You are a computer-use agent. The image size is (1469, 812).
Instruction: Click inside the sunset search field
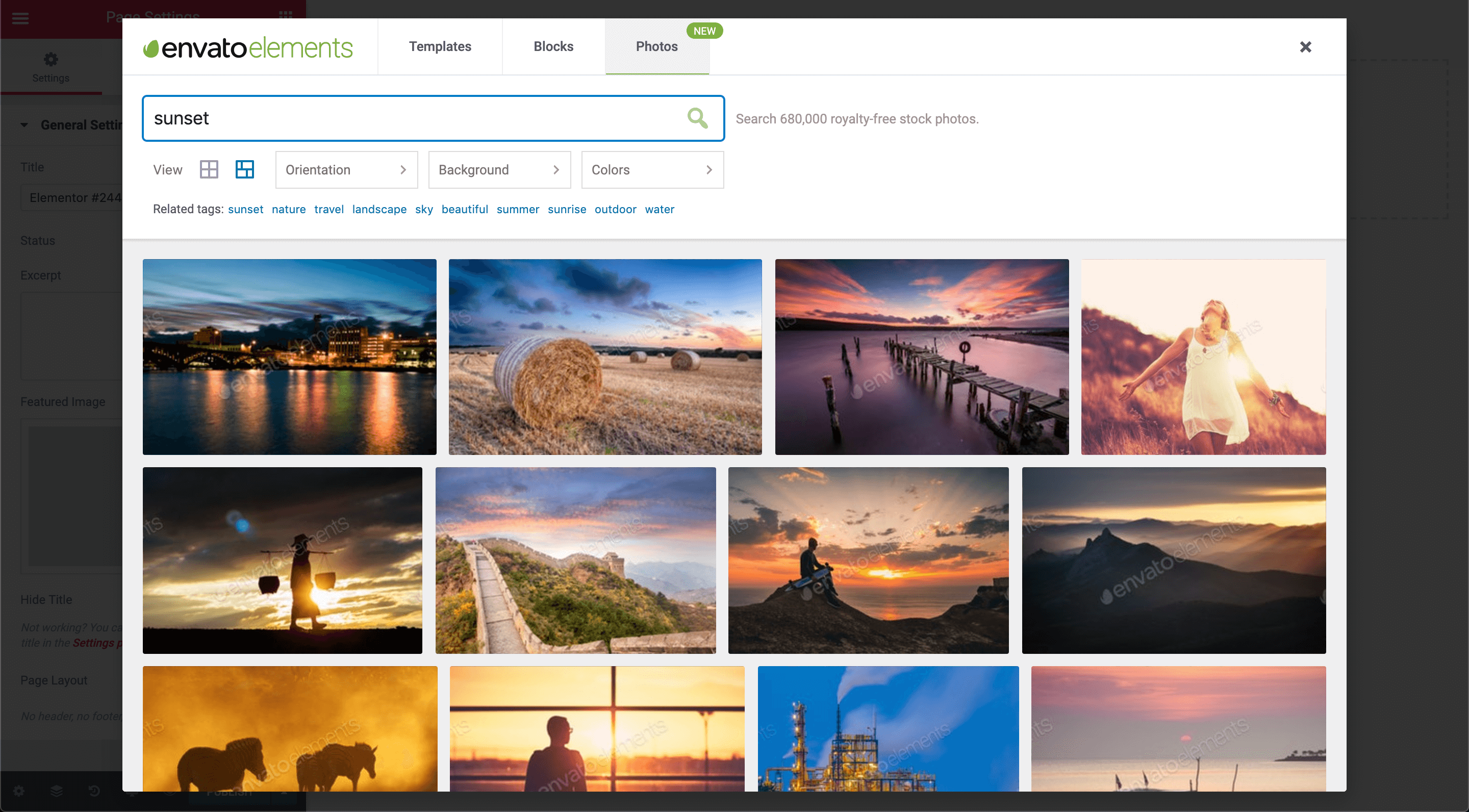[x=411, y=118]
